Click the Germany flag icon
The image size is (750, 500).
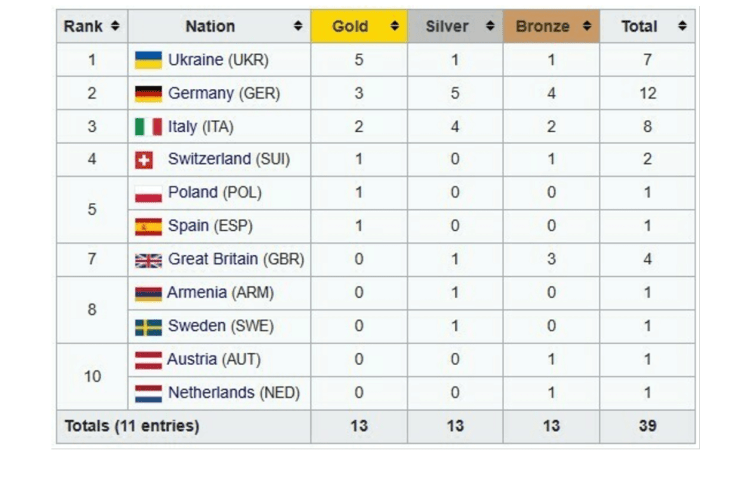tap(148, 94)
